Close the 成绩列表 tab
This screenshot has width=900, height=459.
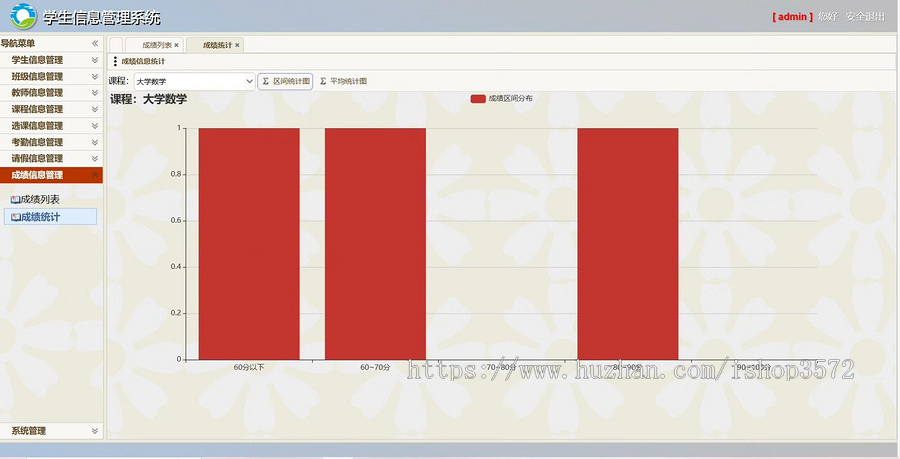[176, 45]
